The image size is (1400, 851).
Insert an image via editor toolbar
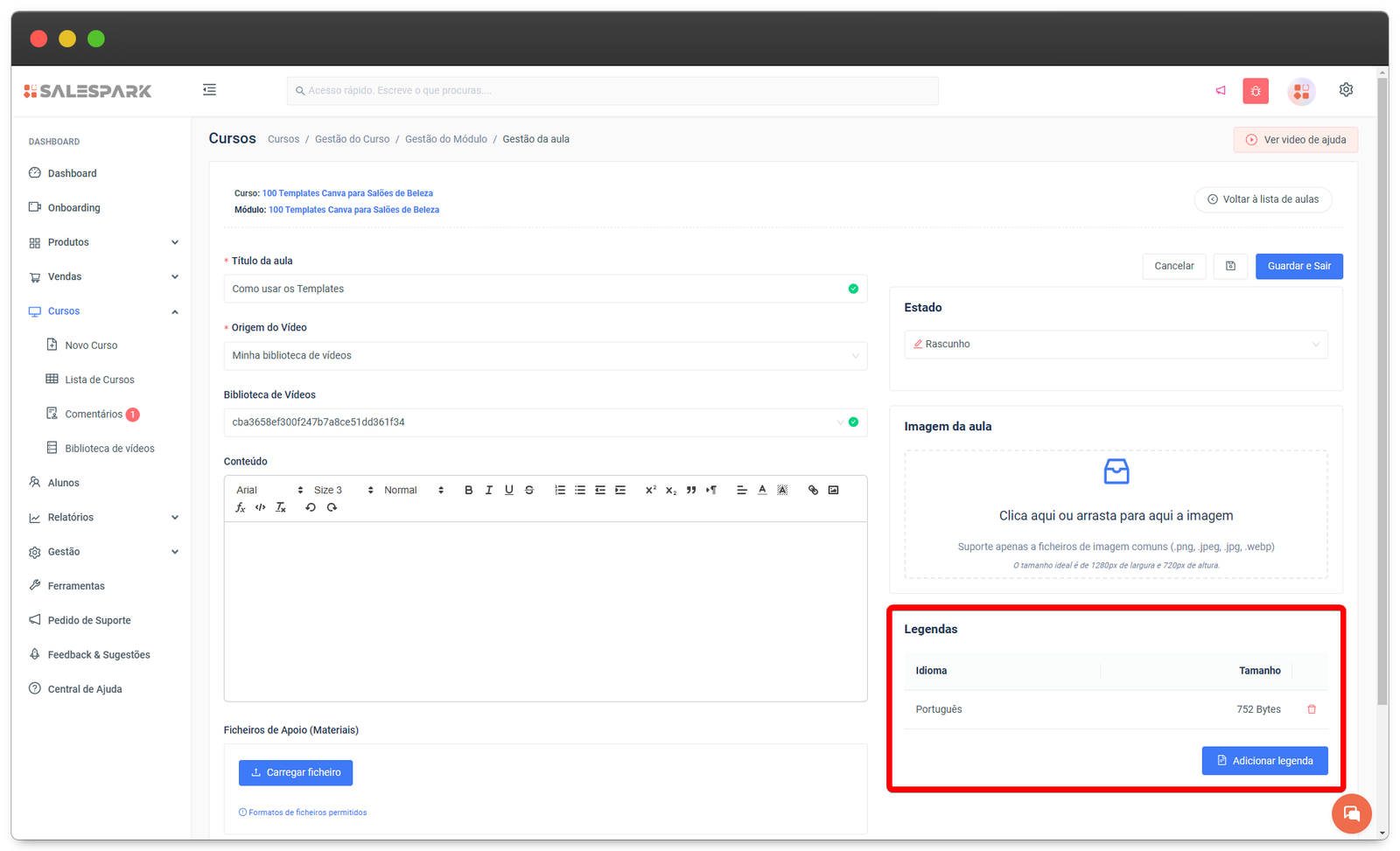[833, 491]
